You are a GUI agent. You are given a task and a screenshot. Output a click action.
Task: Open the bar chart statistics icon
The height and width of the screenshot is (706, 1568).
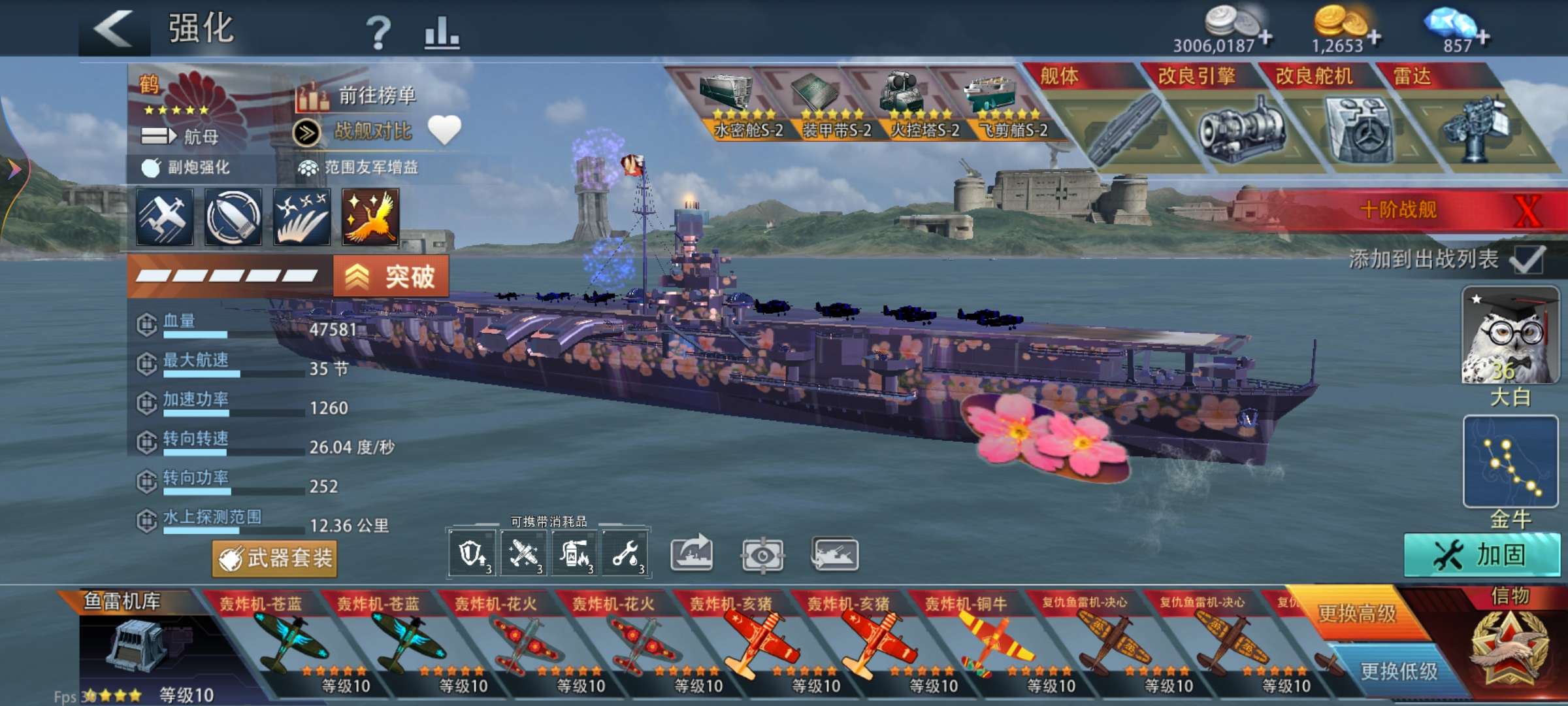point(442,33)
